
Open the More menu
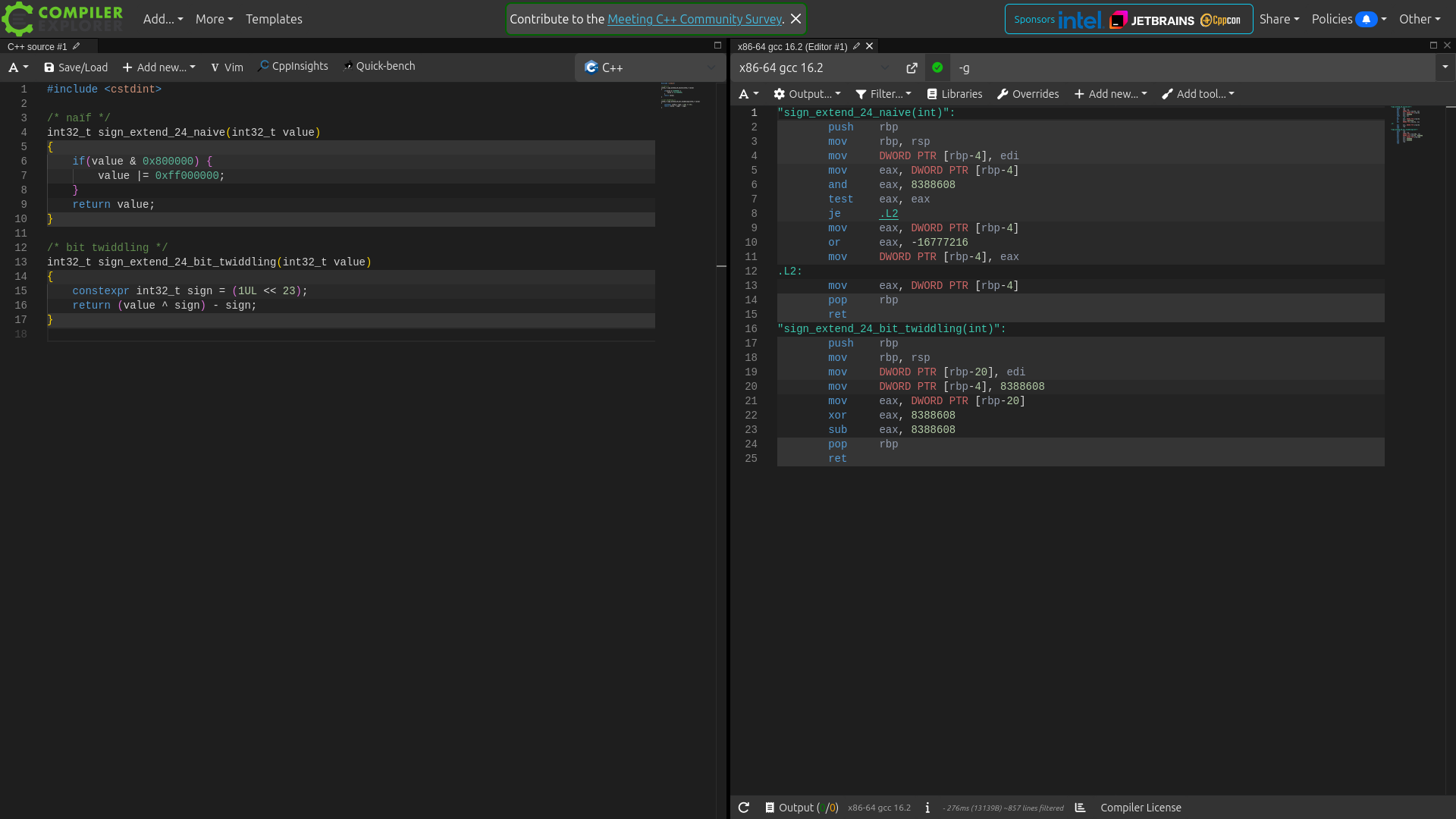point(214,19)
